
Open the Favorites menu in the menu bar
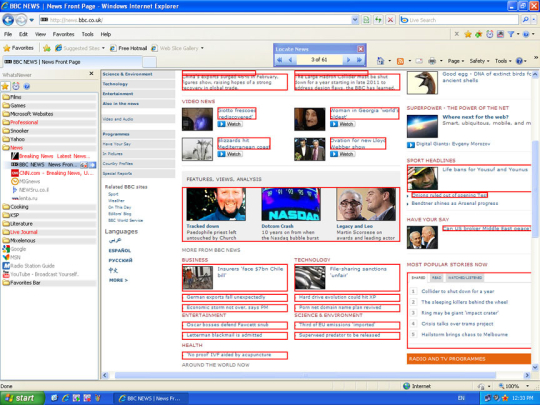click(x=63, y=34)
